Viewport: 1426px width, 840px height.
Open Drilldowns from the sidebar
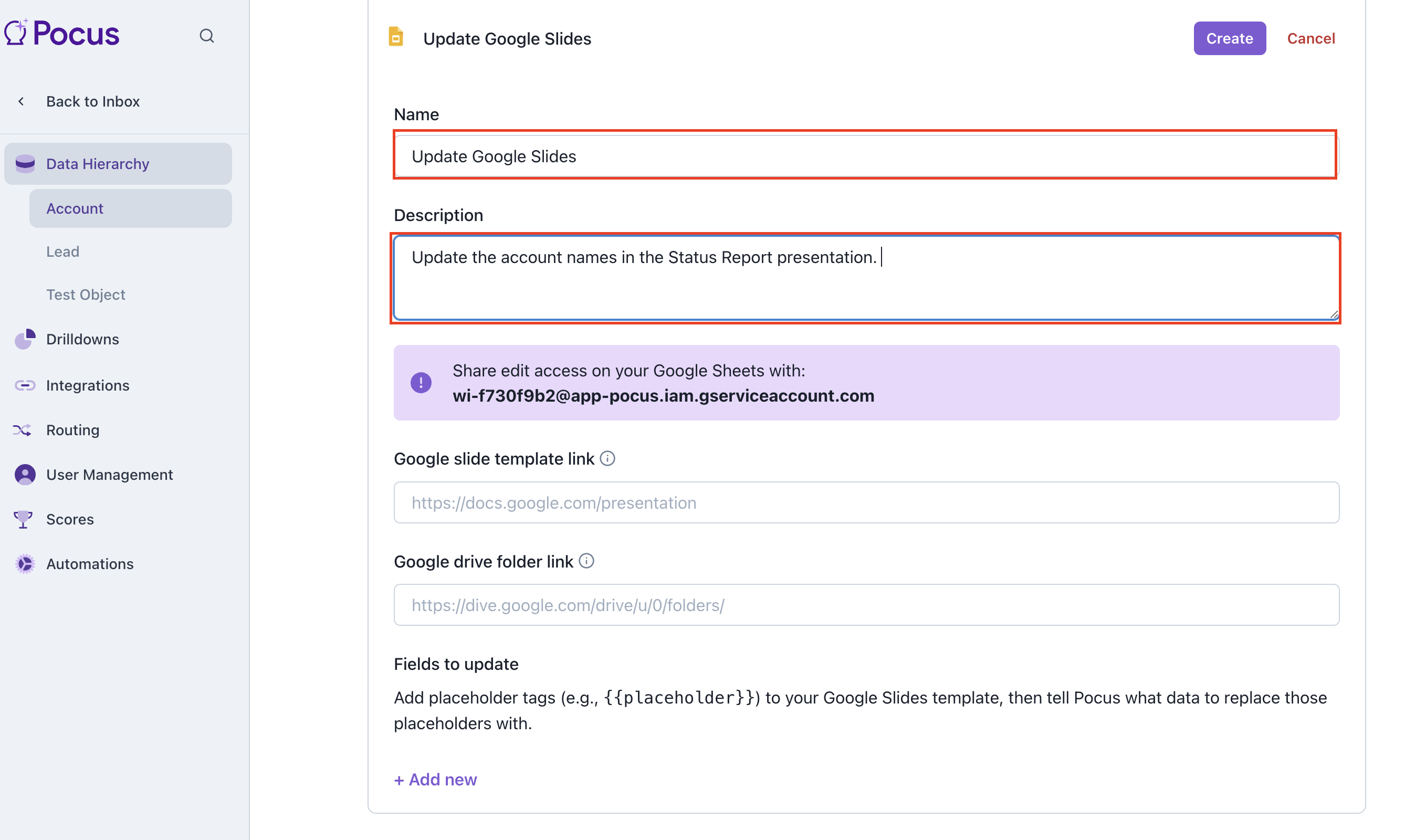pyautogui.click(x=82, y=339)
